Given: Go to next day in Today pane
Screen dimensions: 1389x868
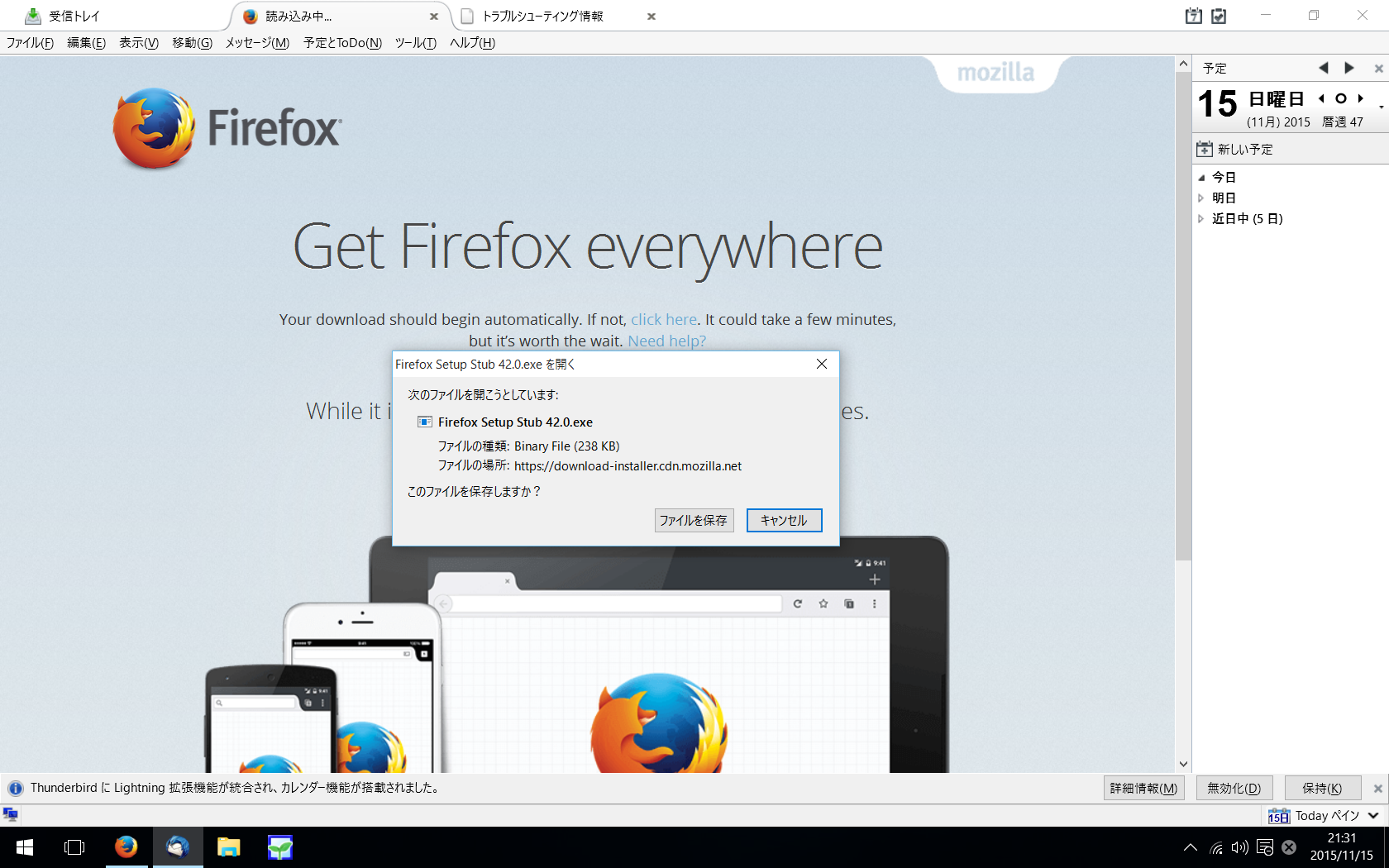Looking at the screenshot, I should pos(1360,98).
